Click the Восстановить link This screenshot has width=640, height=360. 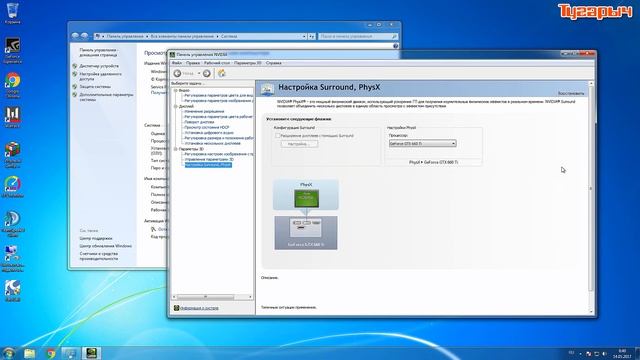(571, 93)
